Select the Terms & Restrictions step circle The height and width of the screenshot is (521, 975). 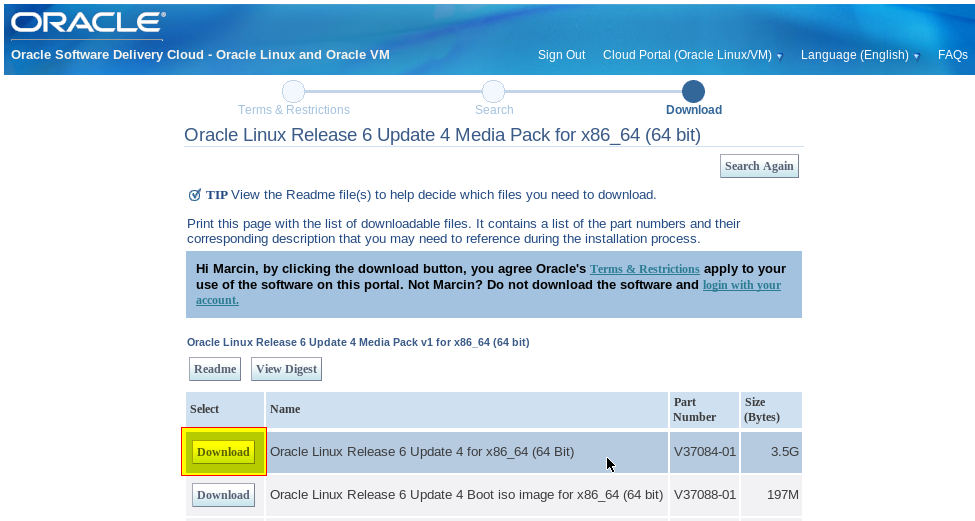pos(293,91)
